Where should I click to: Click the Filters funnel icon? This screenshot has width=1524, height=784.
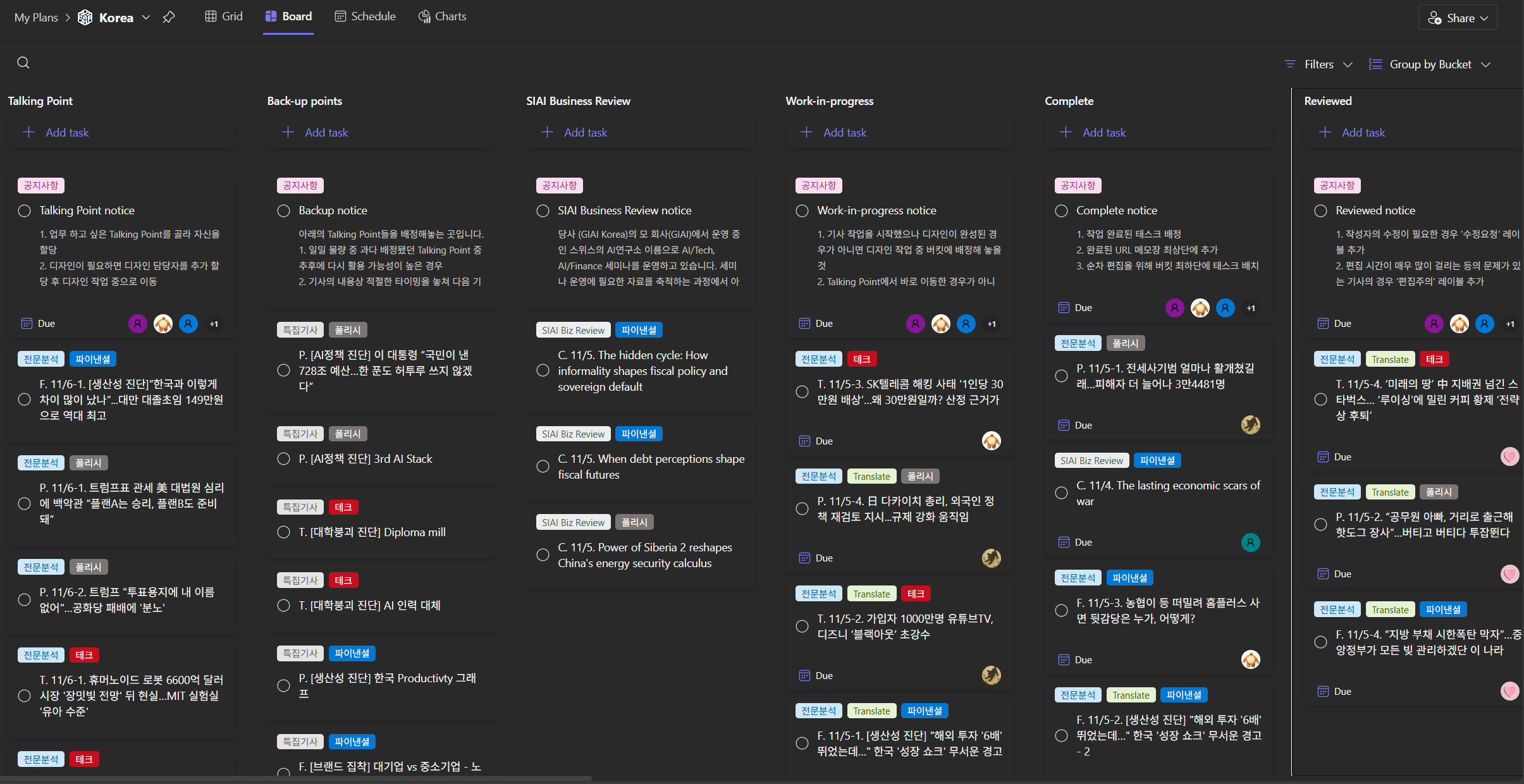click(1291, 63)
